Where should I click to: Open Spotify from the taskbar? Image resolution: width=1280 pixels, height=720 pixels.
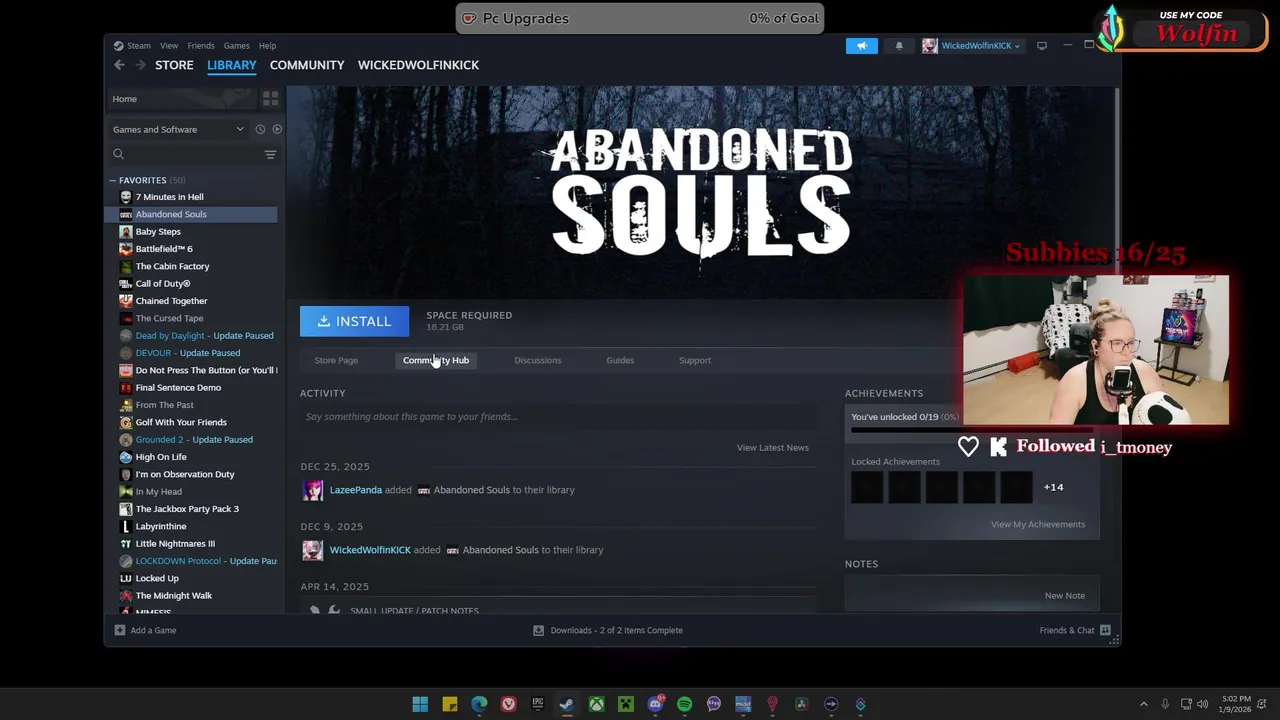coord(684,704)
